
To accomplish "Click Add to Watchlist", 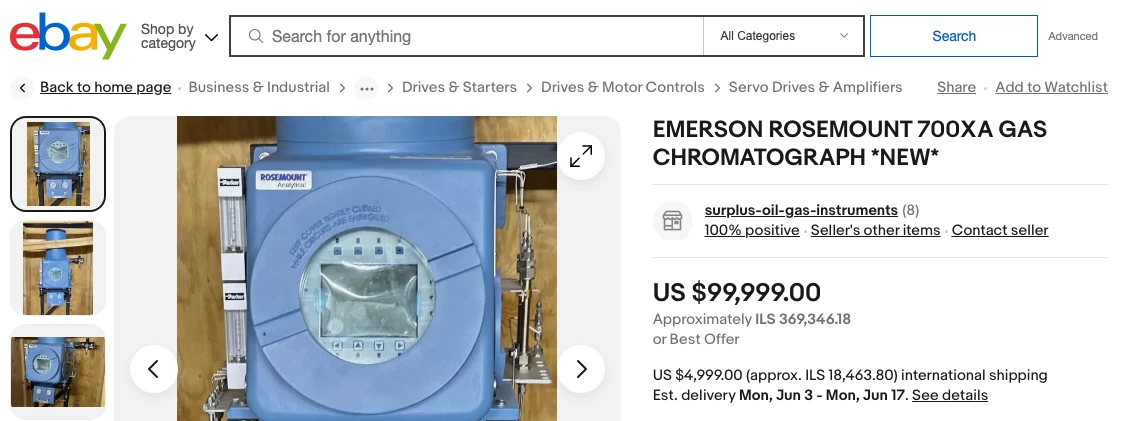I will [x=1051, y=87].
